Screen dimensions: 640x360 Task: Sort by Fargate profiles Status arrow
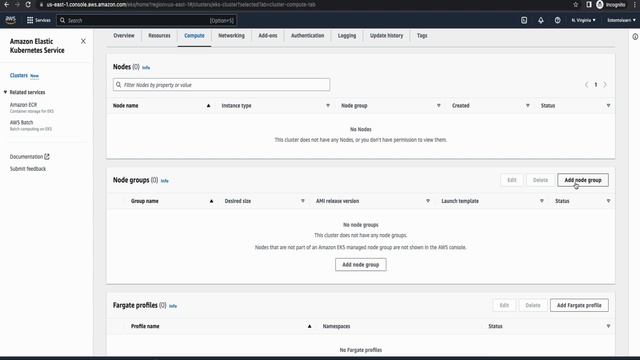608,326
